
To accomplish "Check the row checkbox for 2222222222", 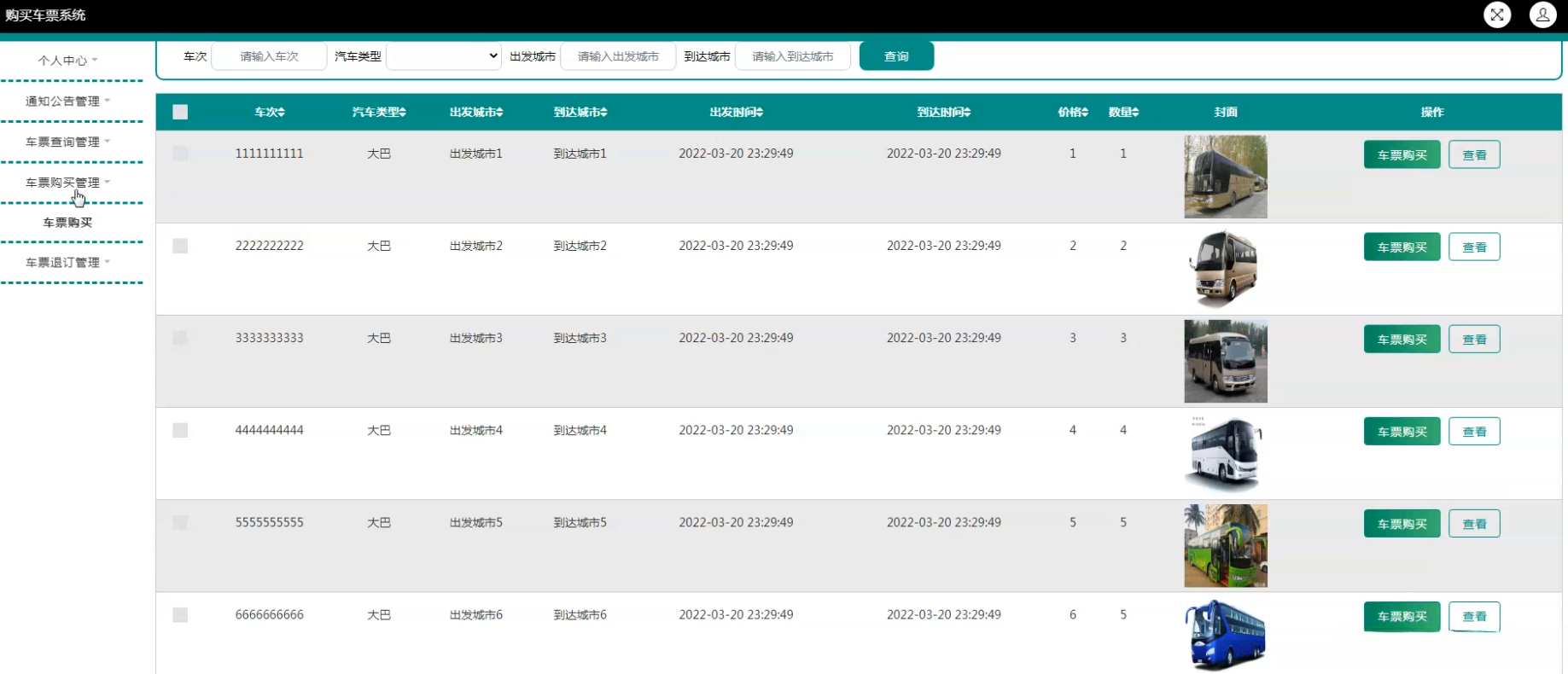I will (x=180, y=246).
